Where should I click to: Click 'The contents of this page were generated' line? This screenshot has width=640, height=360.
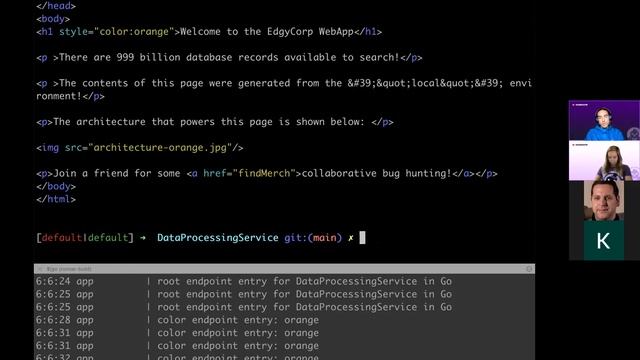pyautogui.click(x=284, y=89)
